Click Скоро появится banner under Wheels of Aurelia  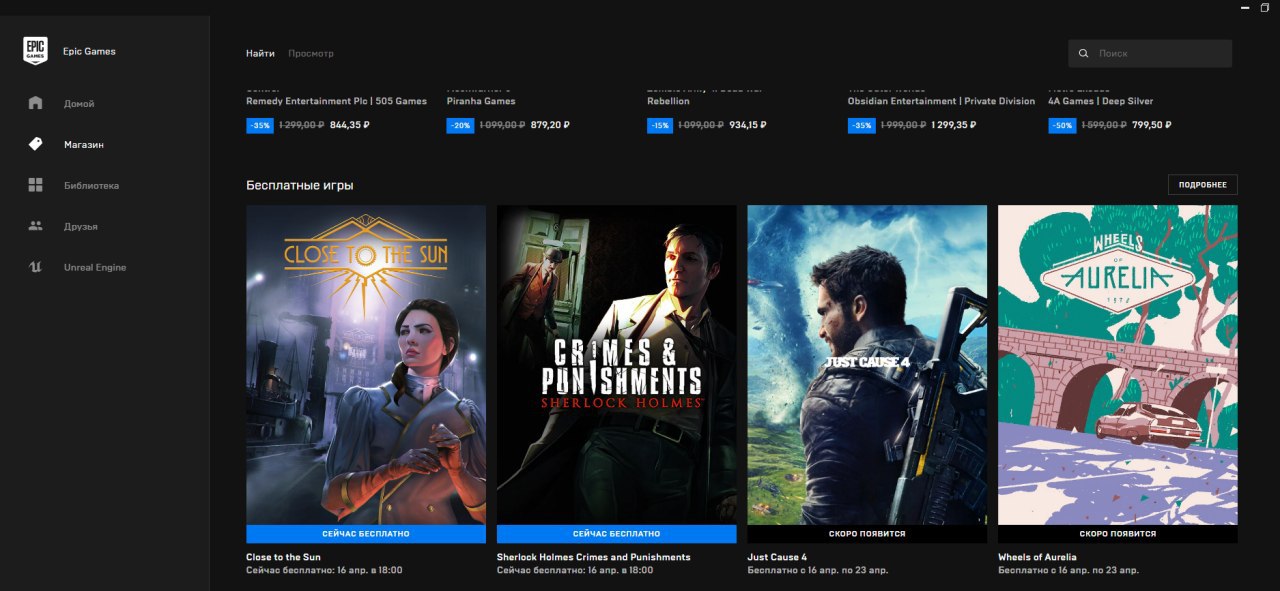tap(1118, 534)
